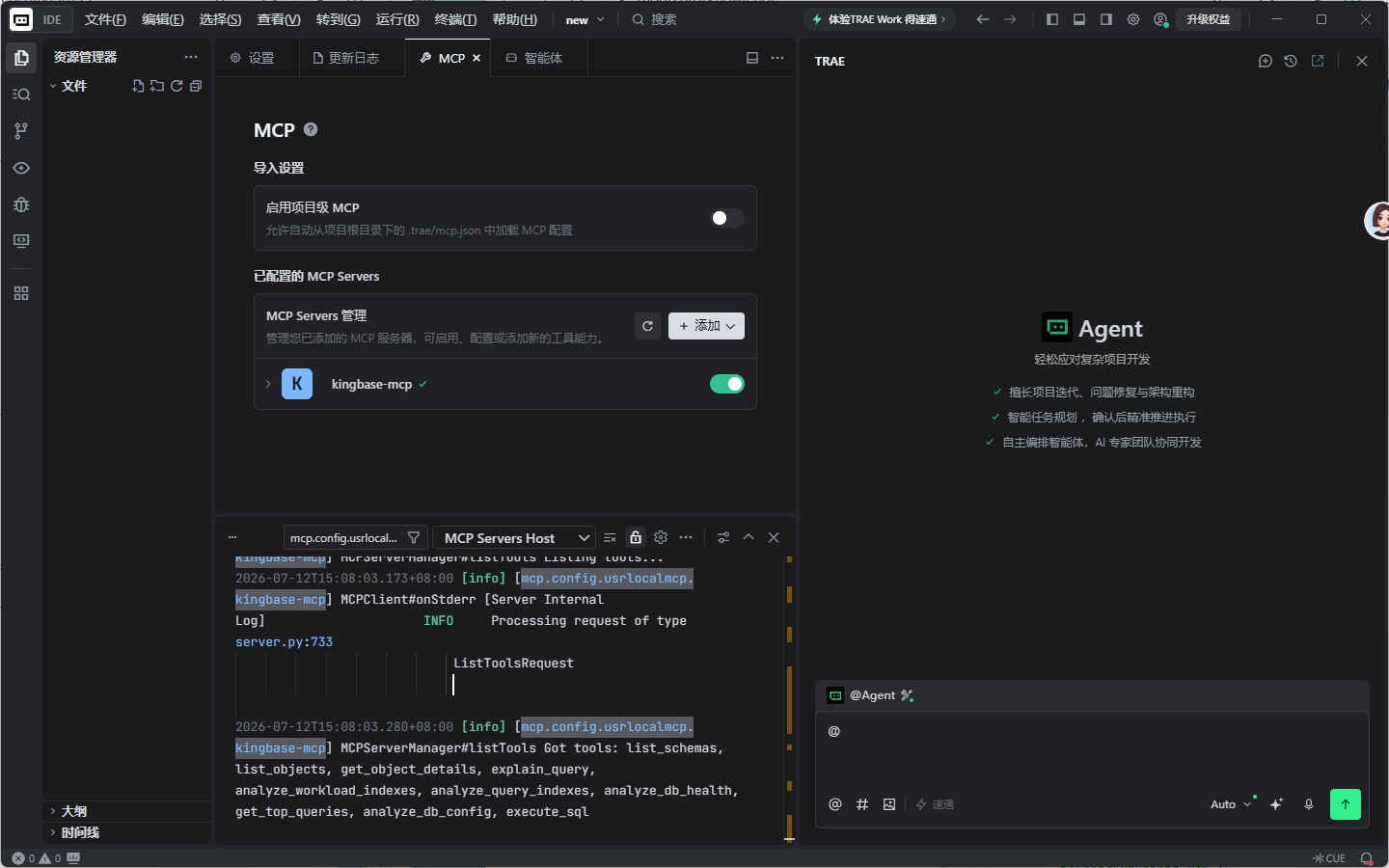Click the filter funnel icon in the output panel

(414, 538)
